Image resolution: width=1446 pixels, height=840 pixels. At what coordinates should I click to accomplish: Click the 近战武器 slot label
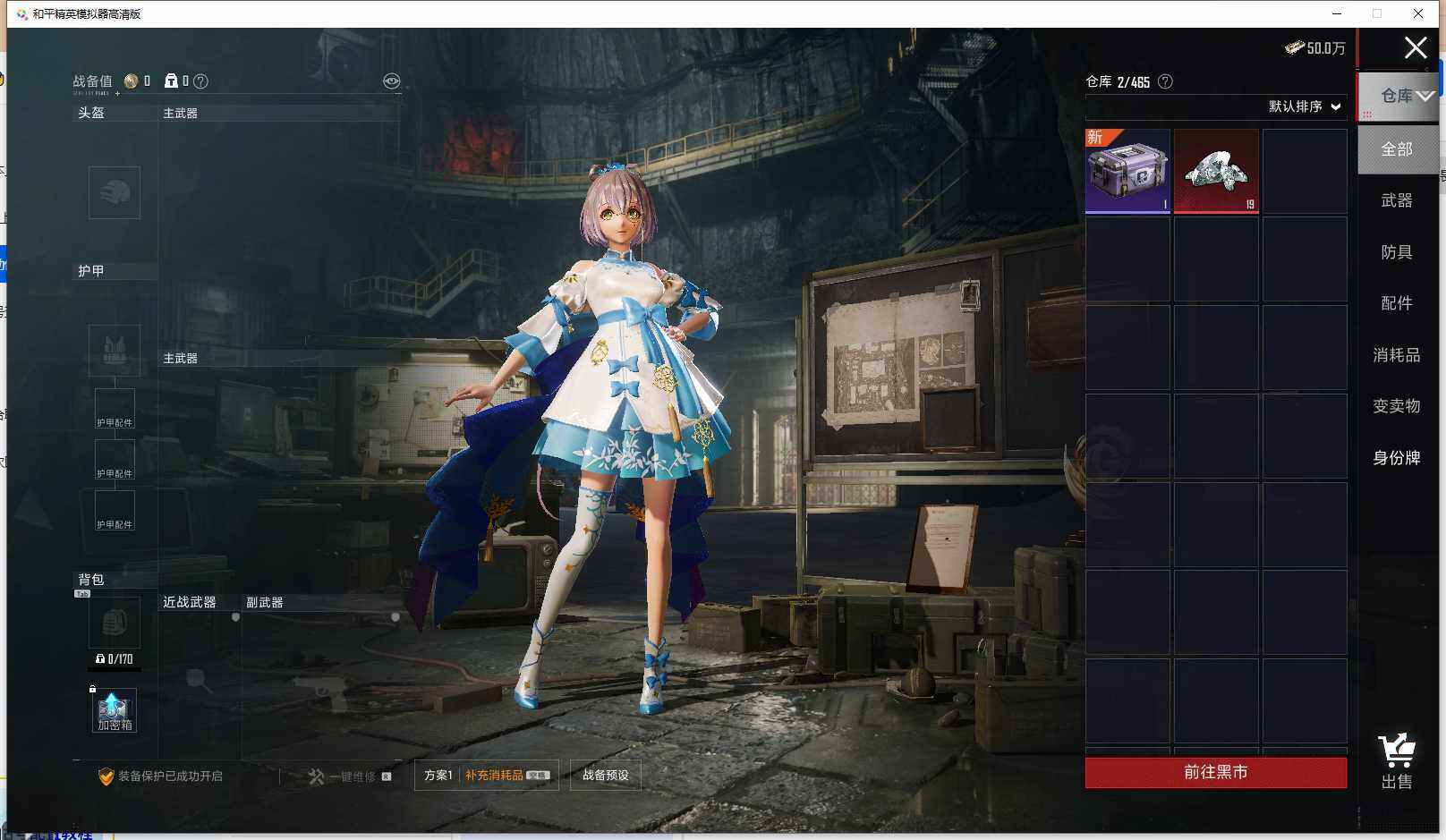190,603
